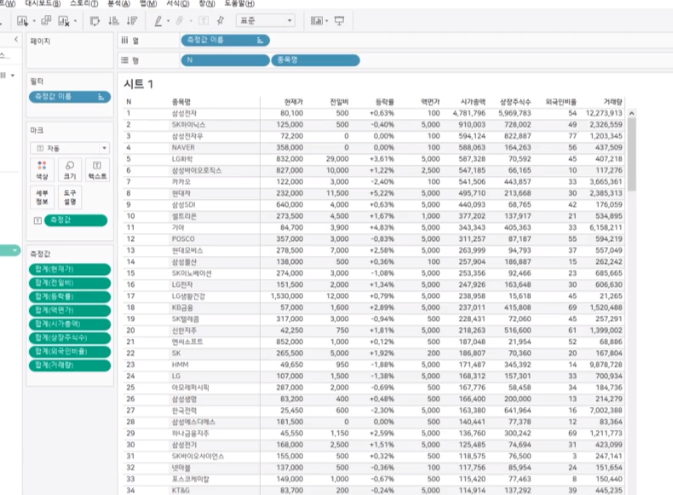
Task: Click the 거래량 column header
Action: click(613, 102)
